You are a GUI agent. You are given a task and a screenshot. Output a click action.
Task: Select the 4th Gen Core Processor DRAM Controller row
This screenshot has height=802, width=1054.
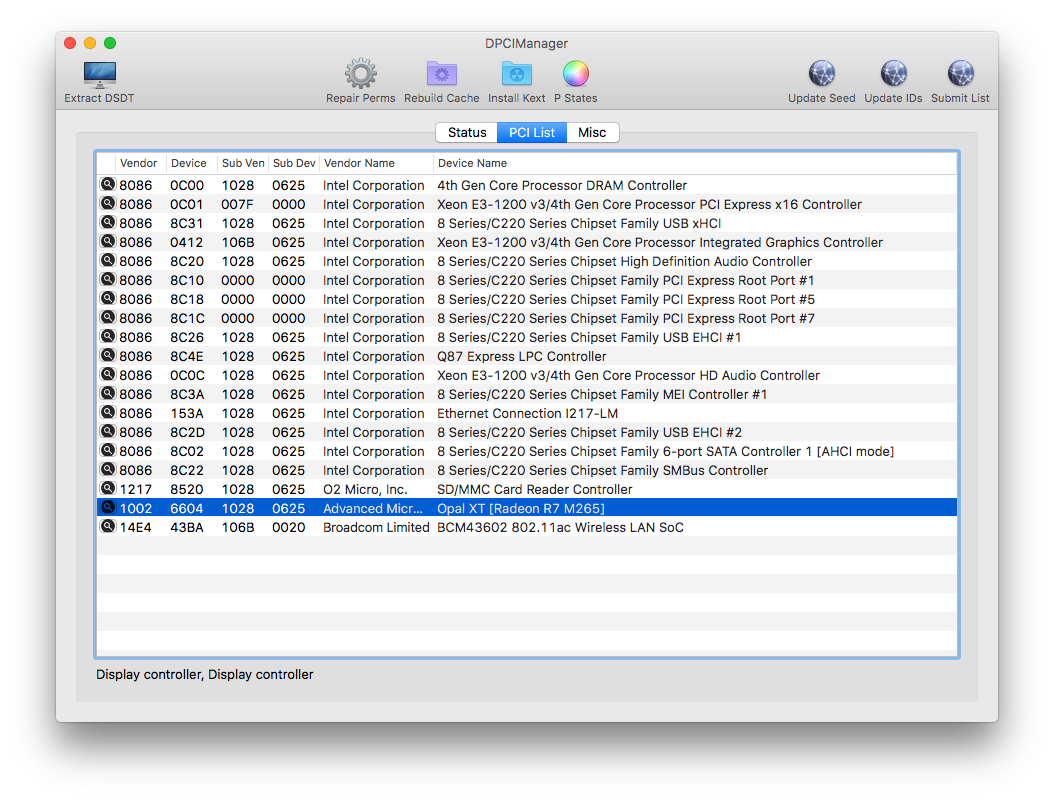(561, 185)
